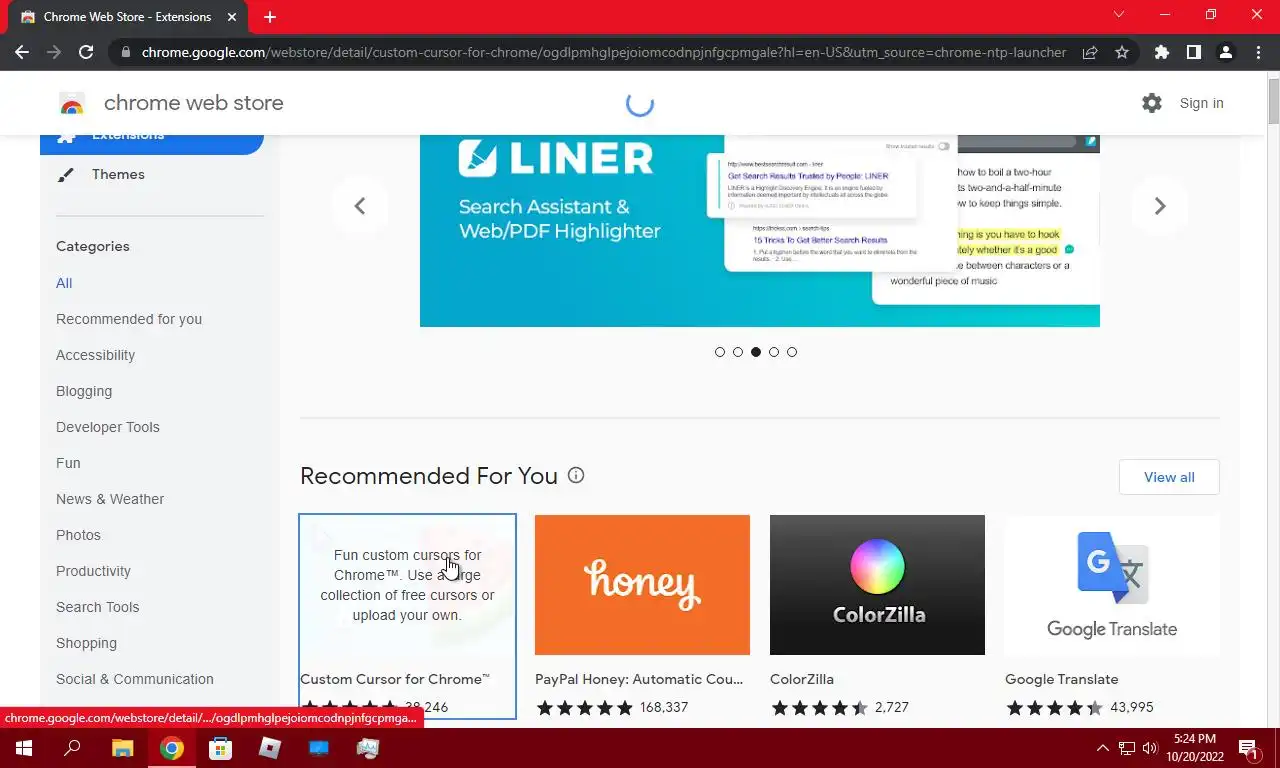Open a new tab with the plus button
Image resolution: width=1280 pixels, height=768 pixels.
(x=270, y=17)
